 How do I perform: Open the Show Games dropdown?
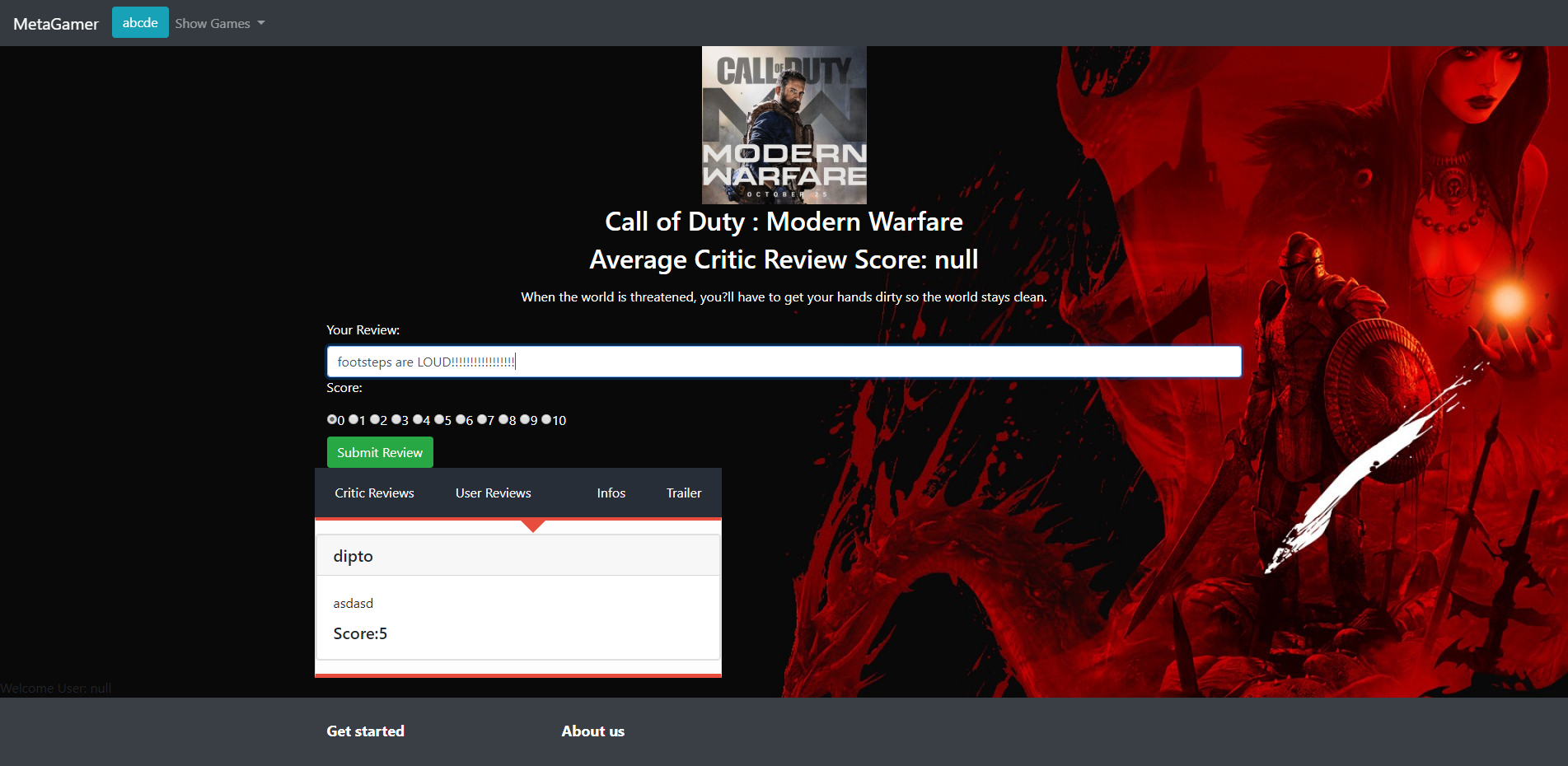coord(218,23)
